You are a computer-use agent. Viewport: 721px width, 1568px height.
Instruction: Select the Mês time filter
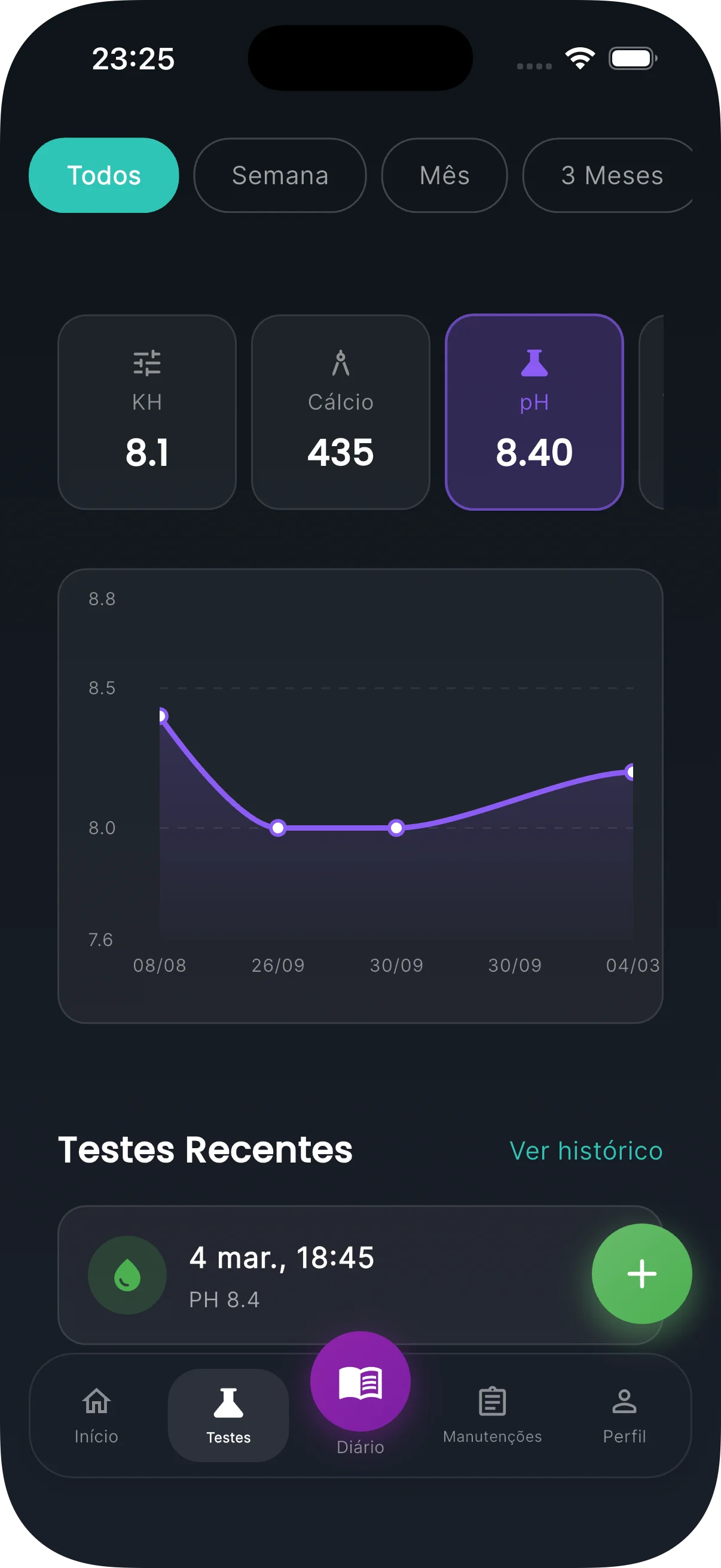[x=444, y=175]
